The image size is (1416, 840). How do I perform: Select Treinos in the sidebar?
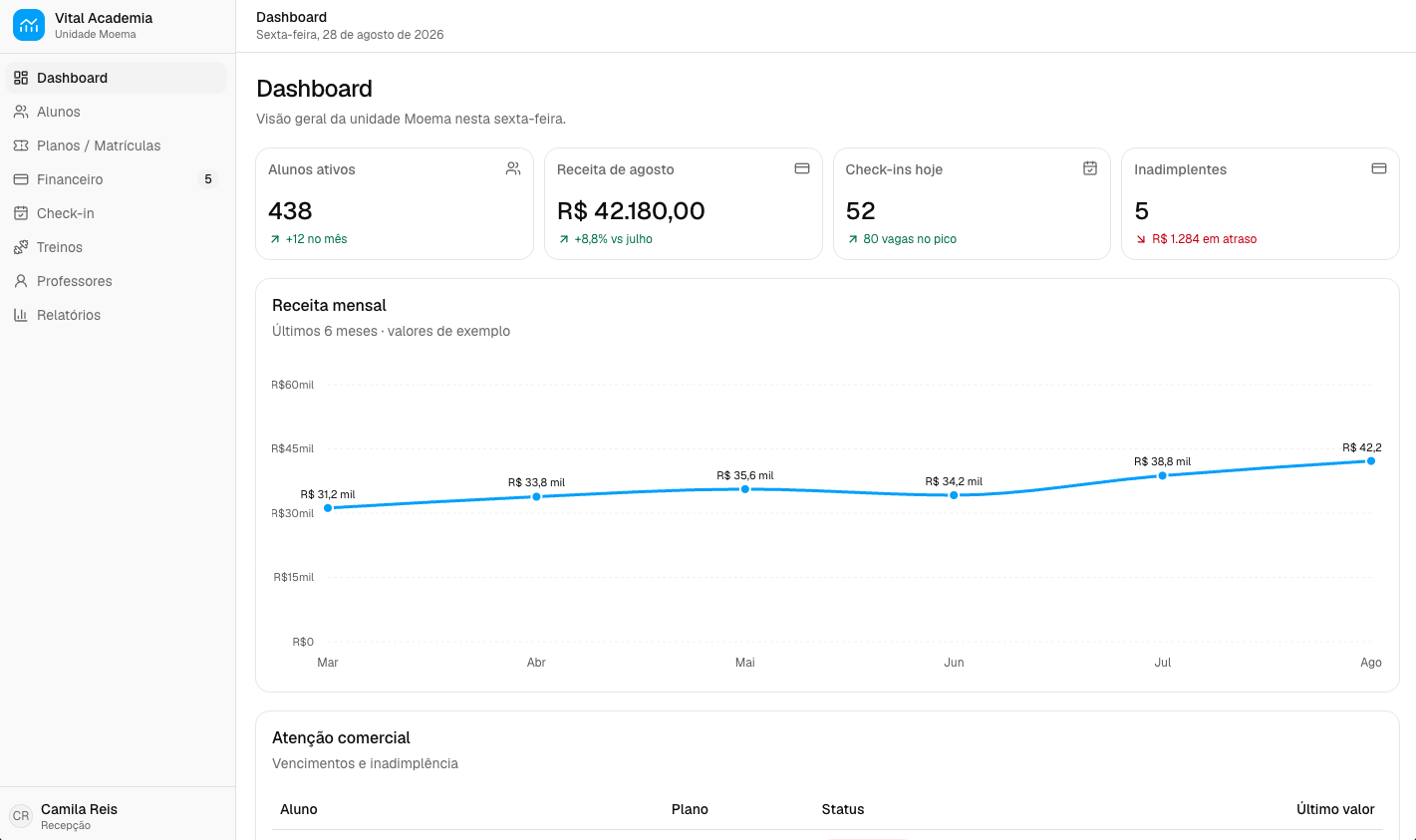117,247
